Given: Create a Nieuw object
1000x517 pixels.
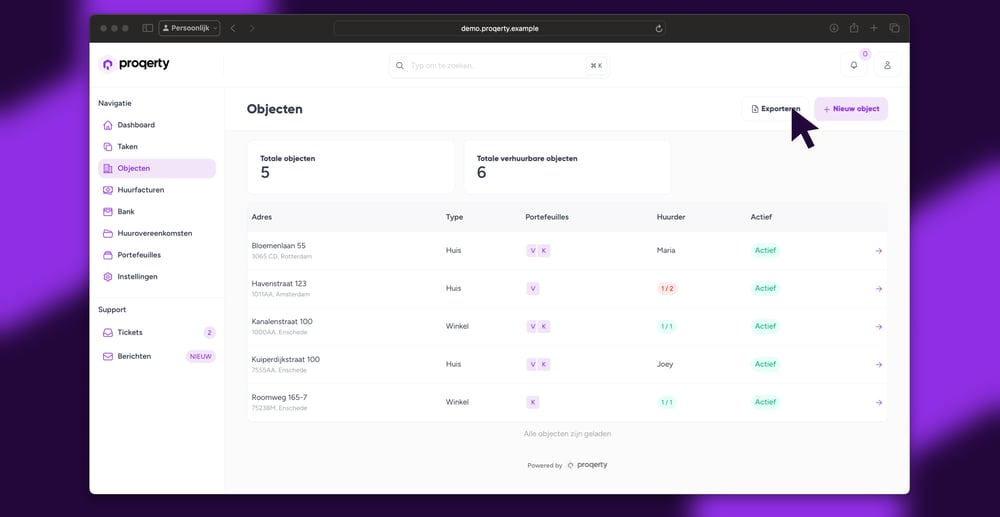Looking at the screenshot, I should pos(851,109).
